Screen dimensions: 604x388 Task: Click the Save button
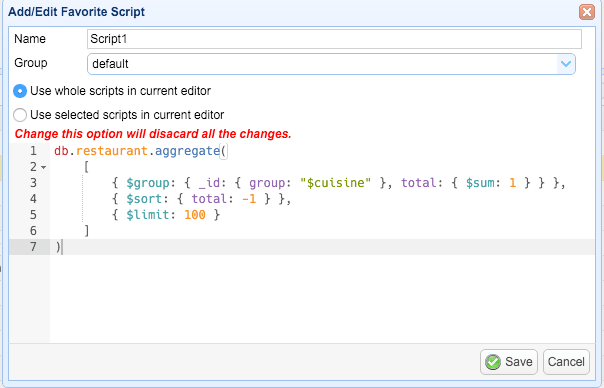click(x=508, y=362)
